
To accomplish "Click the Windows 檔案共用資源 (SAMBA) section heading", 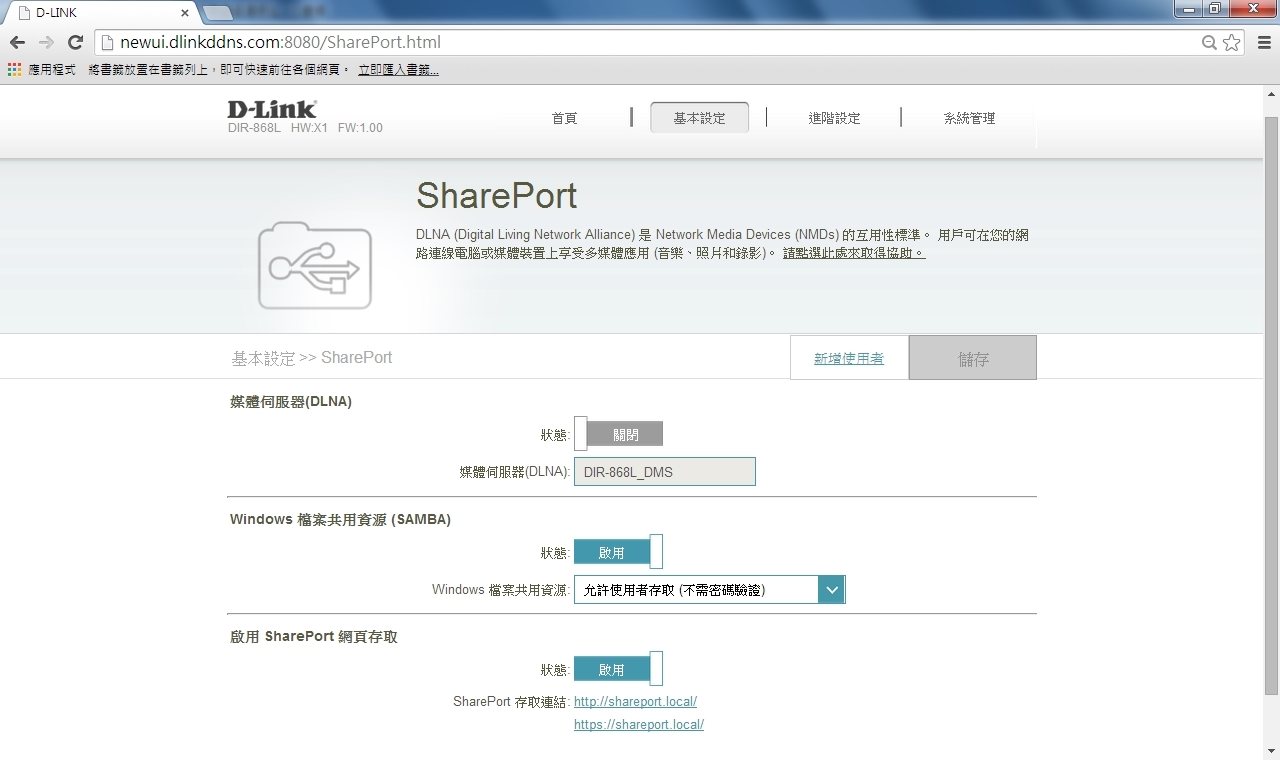I will tap(340, 520).
